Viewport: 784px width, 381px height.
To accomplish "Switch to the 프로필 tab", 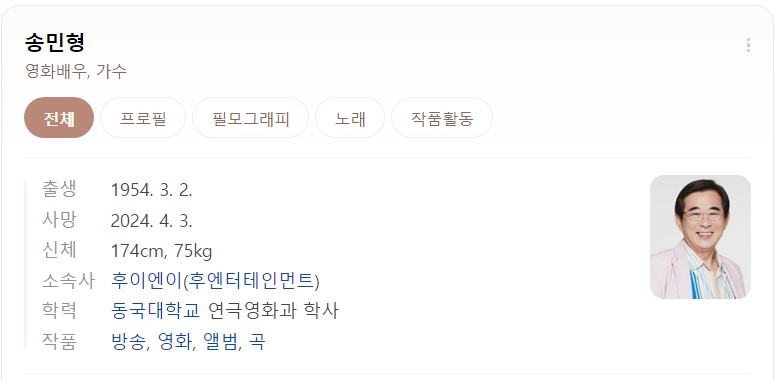I will tap(143, 118).
